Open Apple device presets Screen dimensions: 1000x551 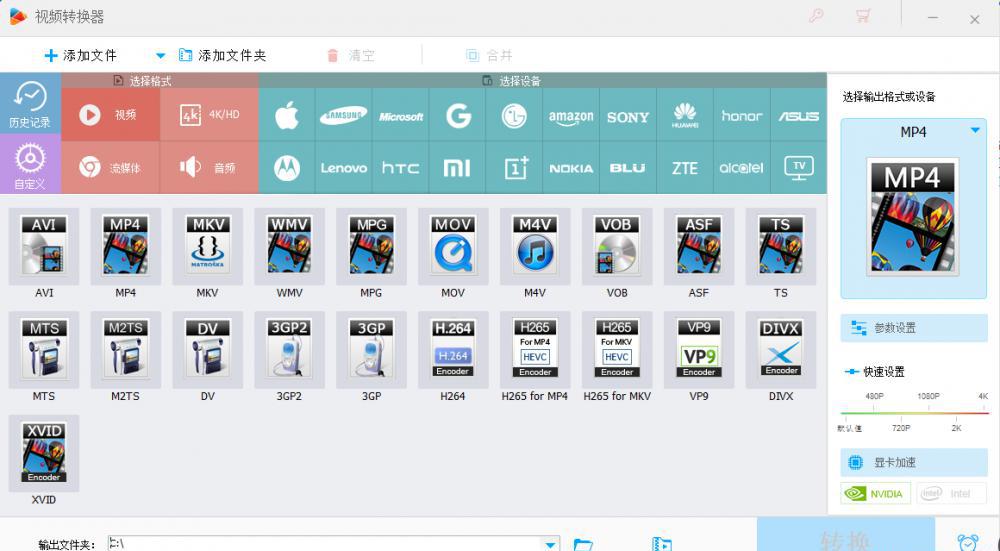[x=287, y=115]
